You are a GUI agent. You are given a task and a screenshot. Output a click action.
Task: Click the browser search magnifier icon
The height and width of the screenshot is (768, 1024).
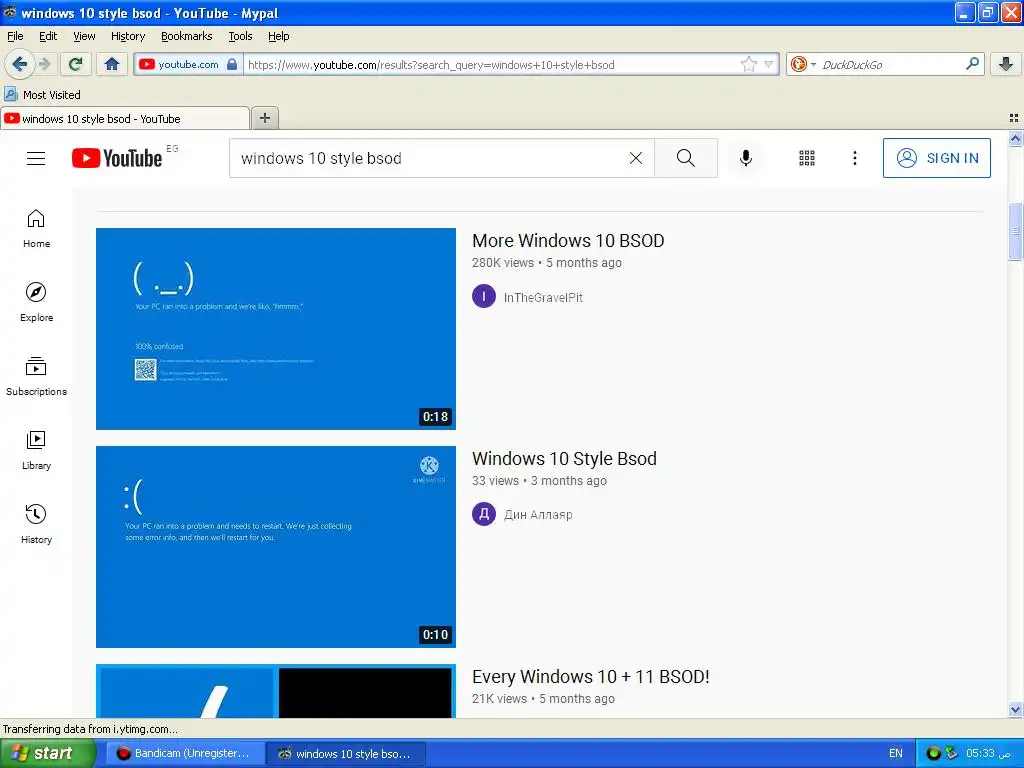click(972, 64)
